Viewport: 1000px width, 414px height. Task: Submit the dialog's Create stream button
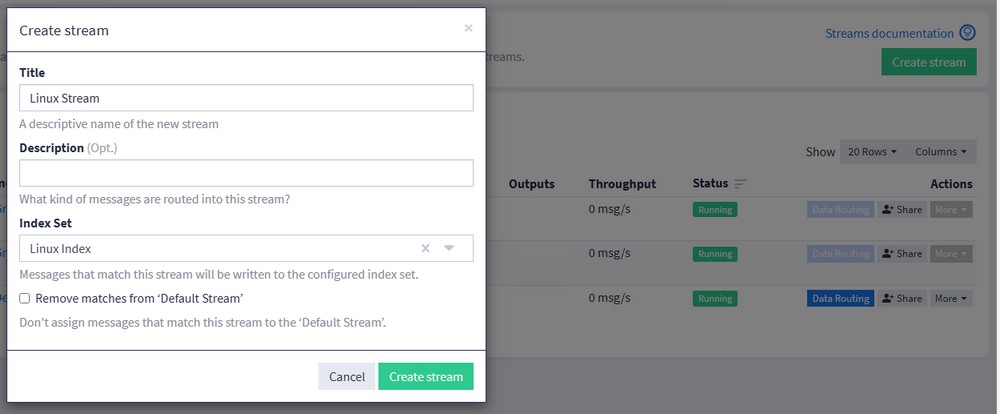click(x=426, y=377)
